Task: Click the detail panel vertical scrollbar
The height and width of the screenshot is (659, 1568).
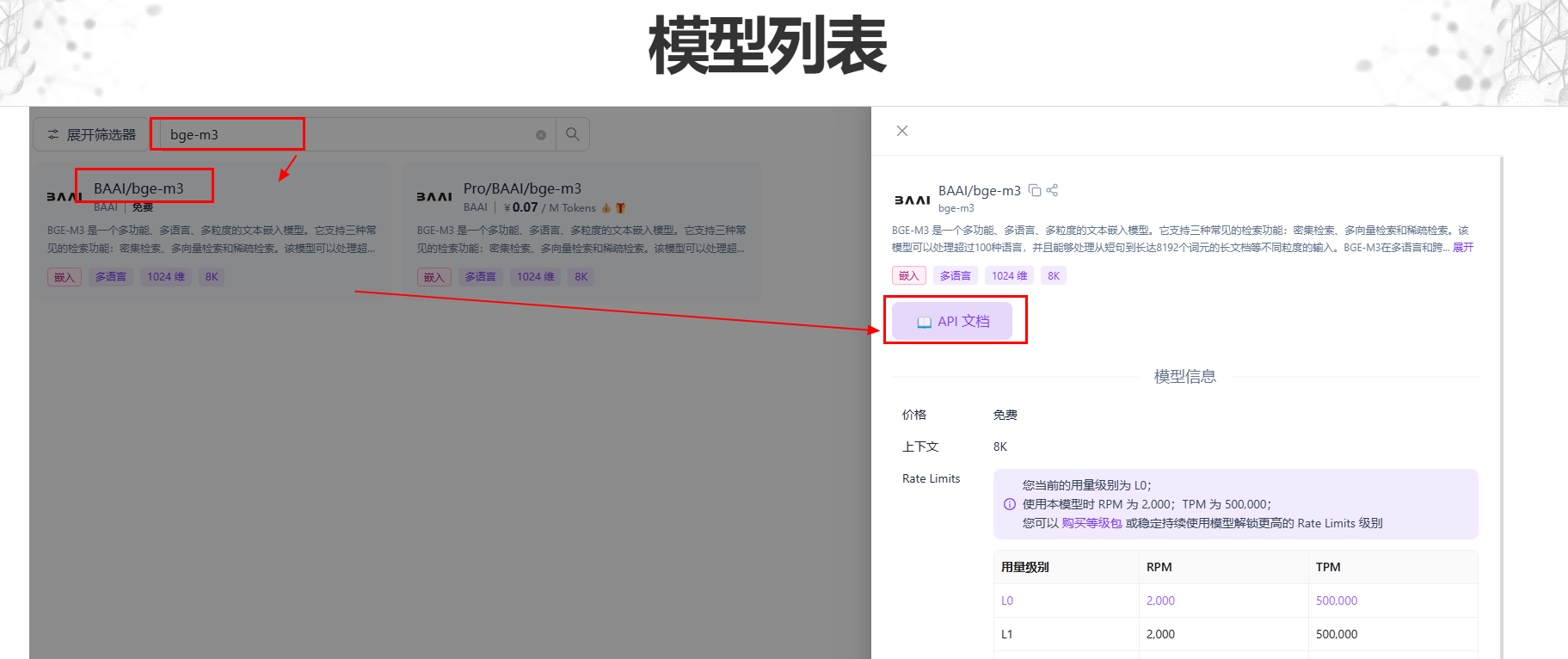Action: 1501,407
